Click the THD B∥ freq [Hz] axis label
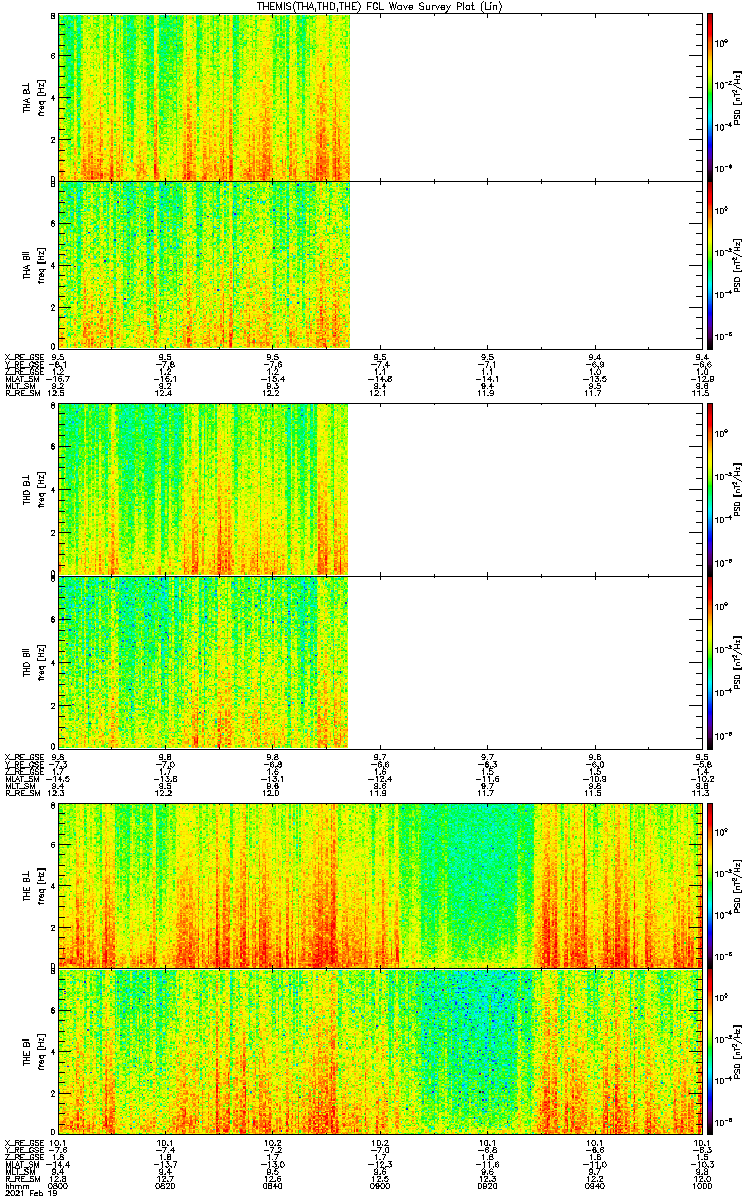The width and height of the screenshot is (750, 1200). pos(40,661)
